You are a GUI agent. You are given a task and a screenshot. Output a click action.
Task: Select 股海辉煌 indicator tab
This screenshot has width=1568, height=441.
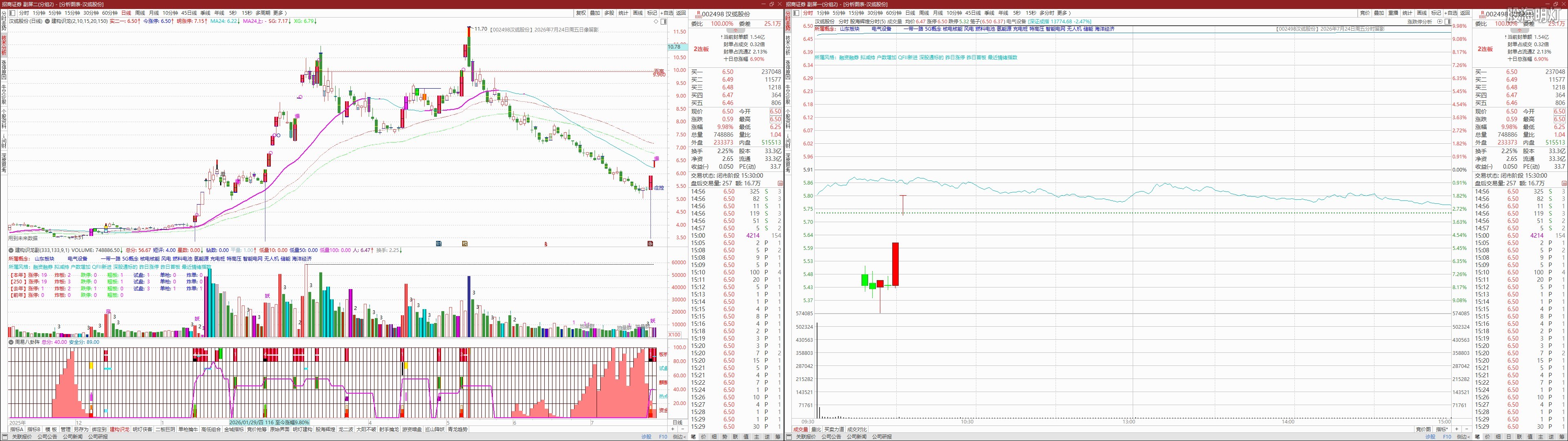click(x=326, y=430)
